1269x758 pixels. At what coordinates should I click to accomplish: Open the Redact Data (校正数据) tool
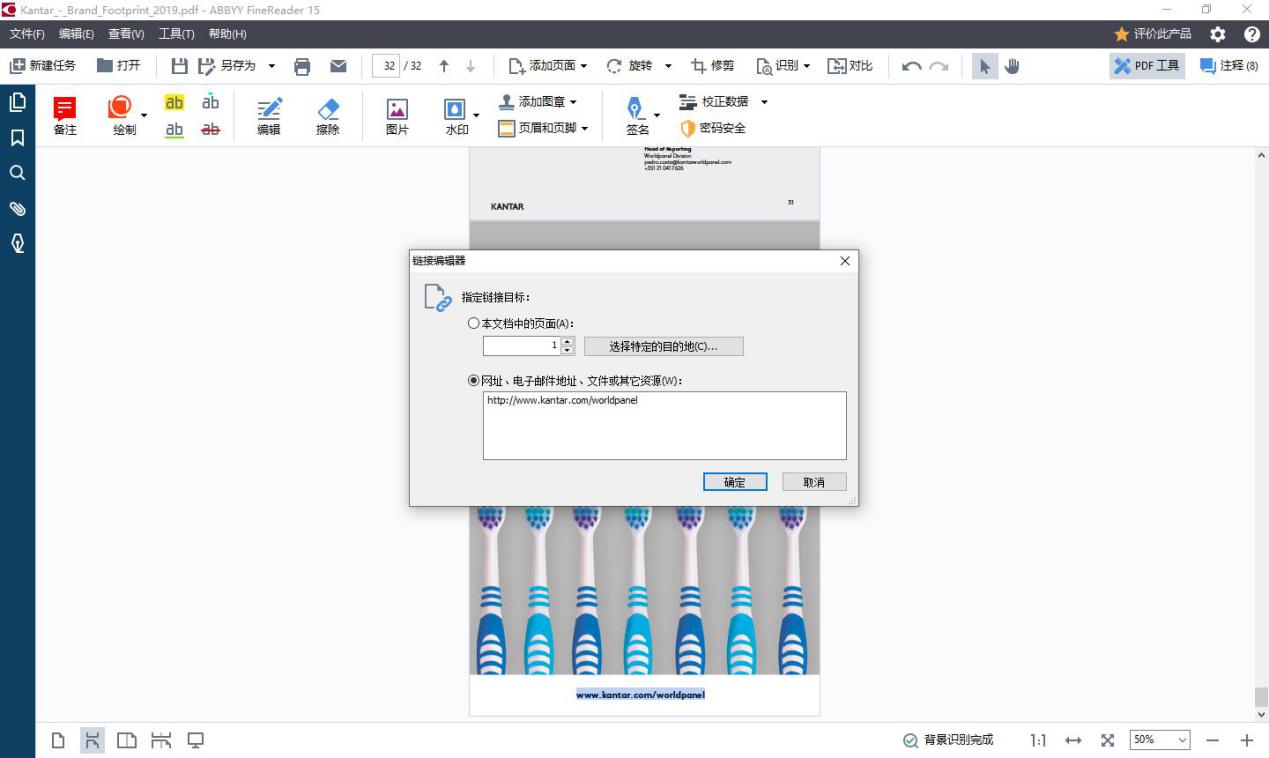pyautogui.click(x=713, y=102)
